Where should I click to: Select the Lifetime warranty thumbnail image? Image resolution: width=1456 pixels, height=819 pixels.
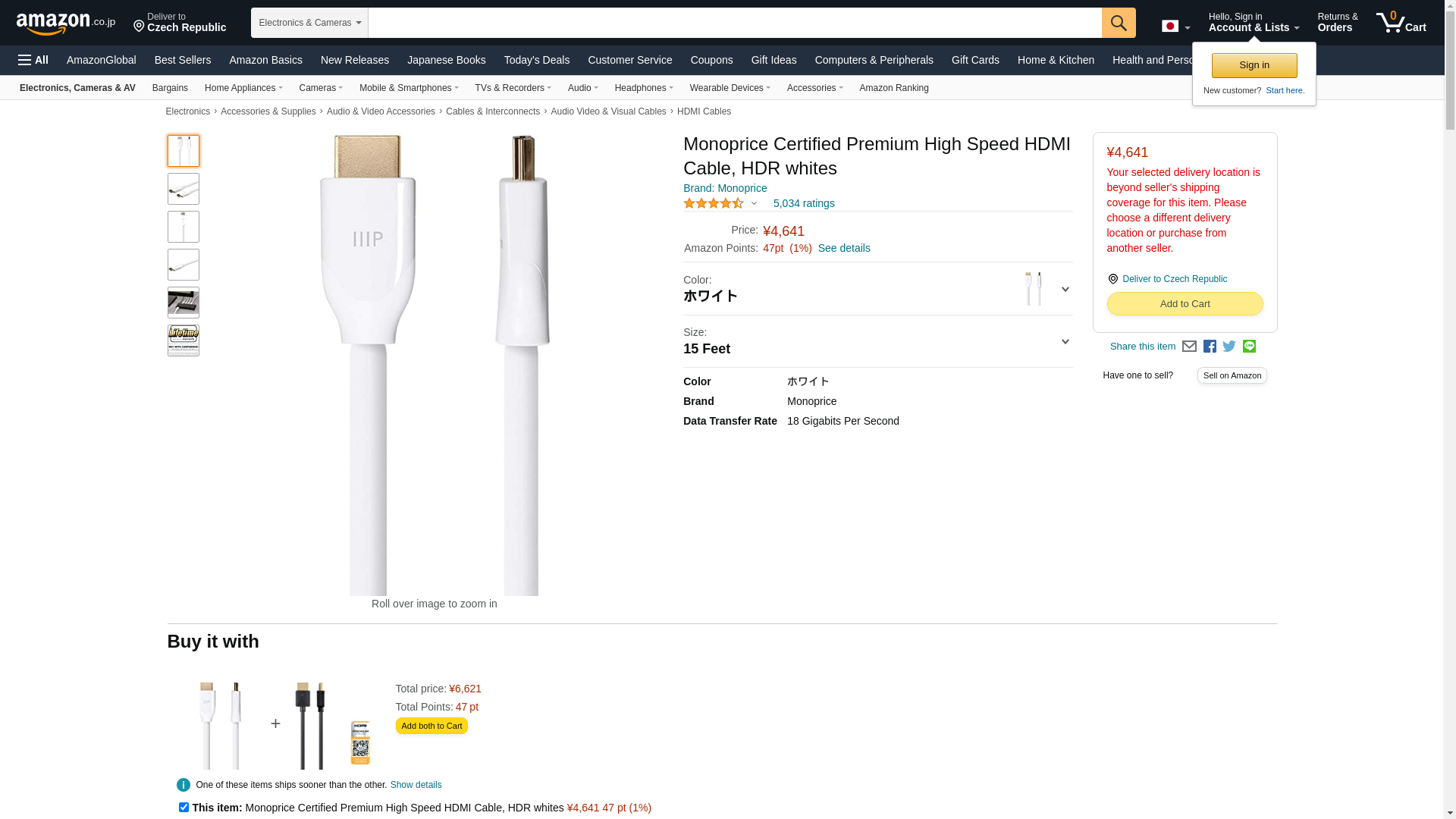pyautogui.click(x=184, y=340)
